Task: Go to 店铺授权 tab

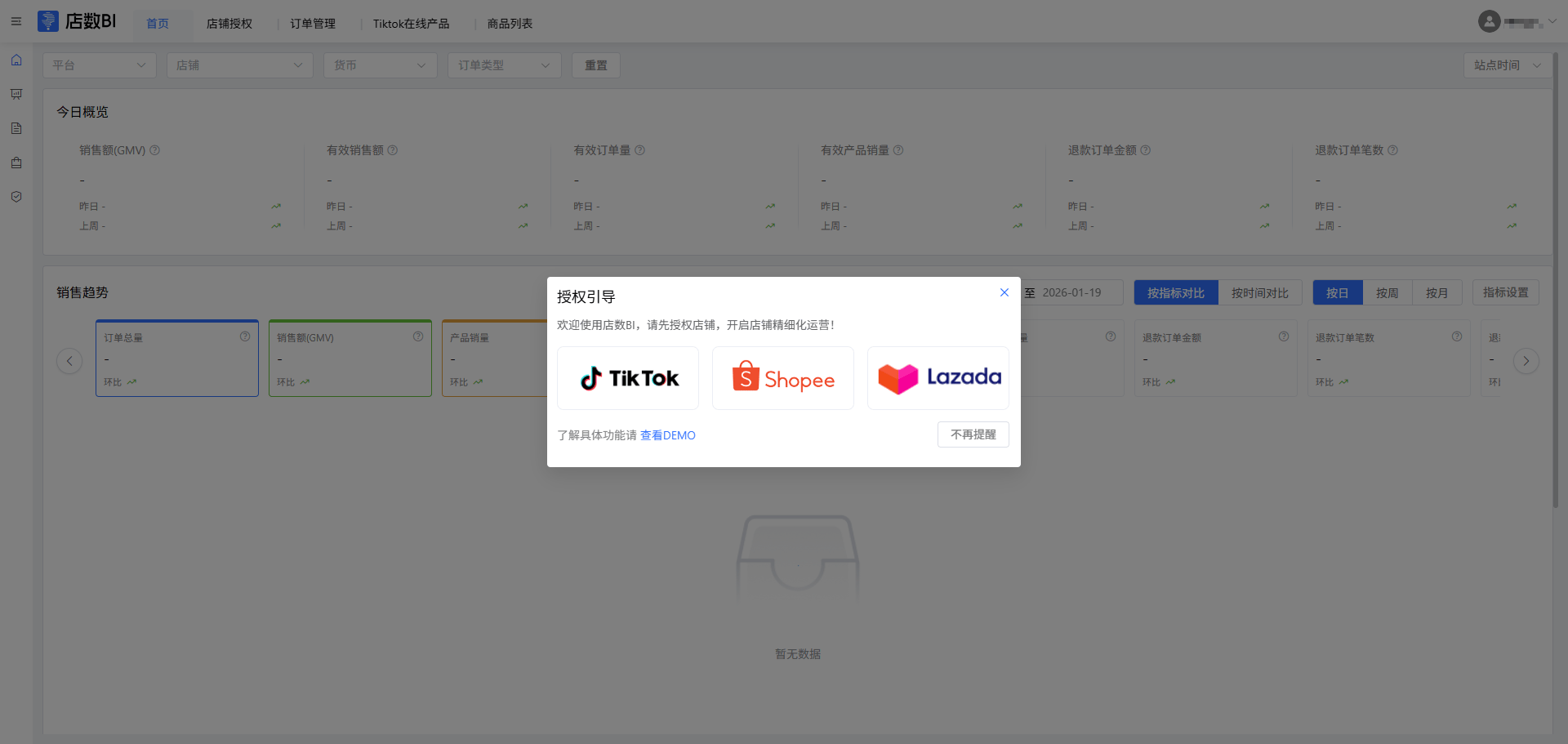Action: pos(229,24)
